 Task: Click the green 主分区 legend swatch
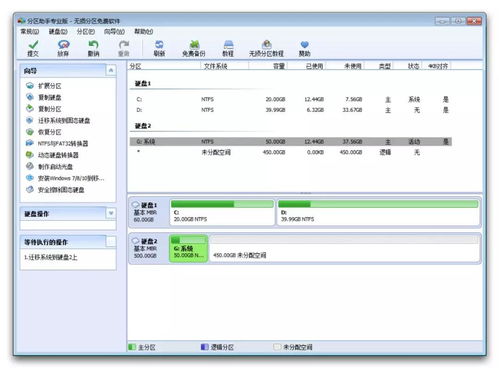132,347
